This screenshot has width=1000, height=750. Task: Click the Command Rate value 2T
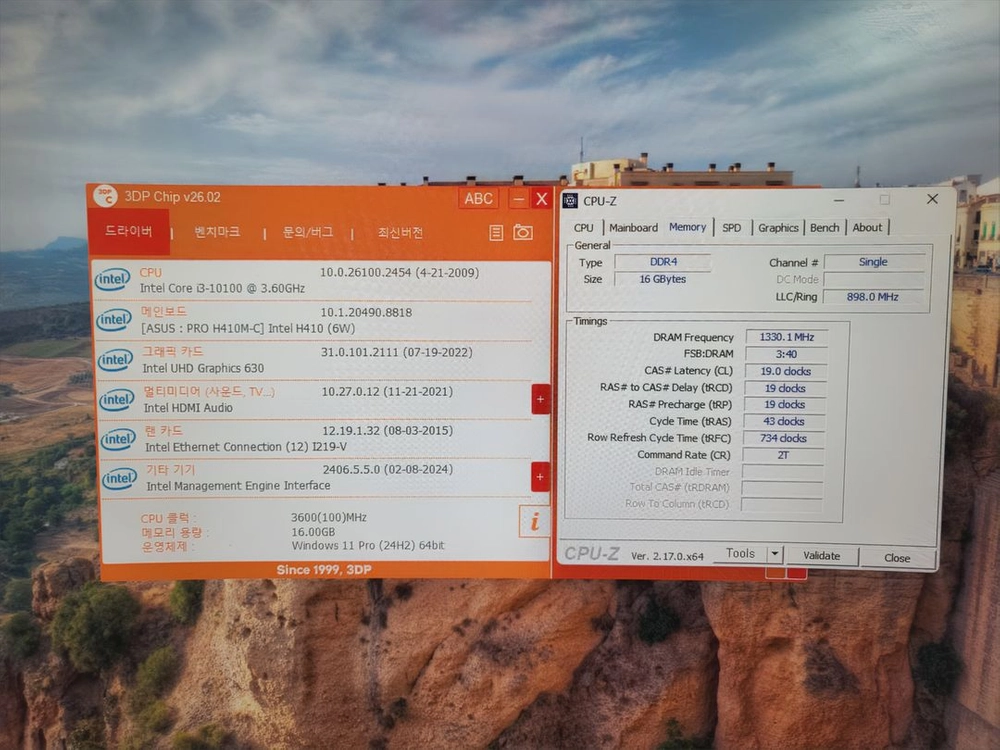click(x=783, y=455)
